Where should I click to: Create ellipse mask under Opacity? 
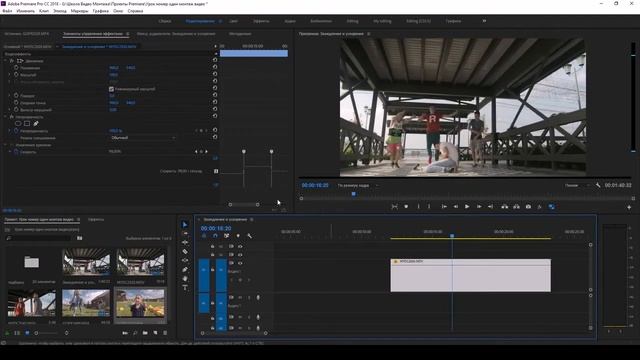18,123
